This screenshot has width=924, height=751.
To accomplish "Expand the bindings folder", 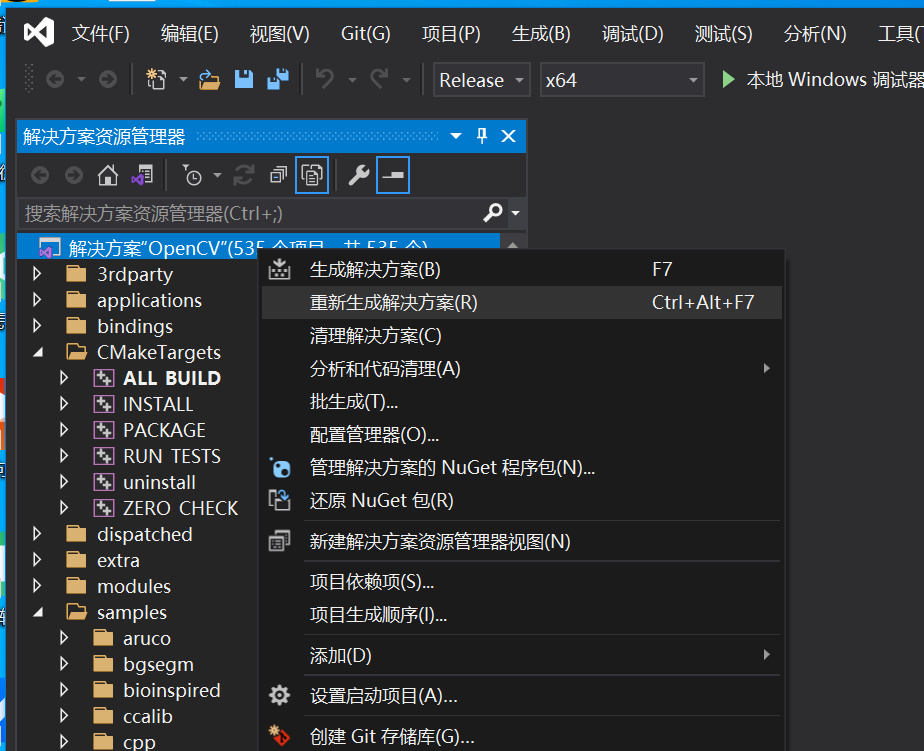I will click(x=37, y=326).
